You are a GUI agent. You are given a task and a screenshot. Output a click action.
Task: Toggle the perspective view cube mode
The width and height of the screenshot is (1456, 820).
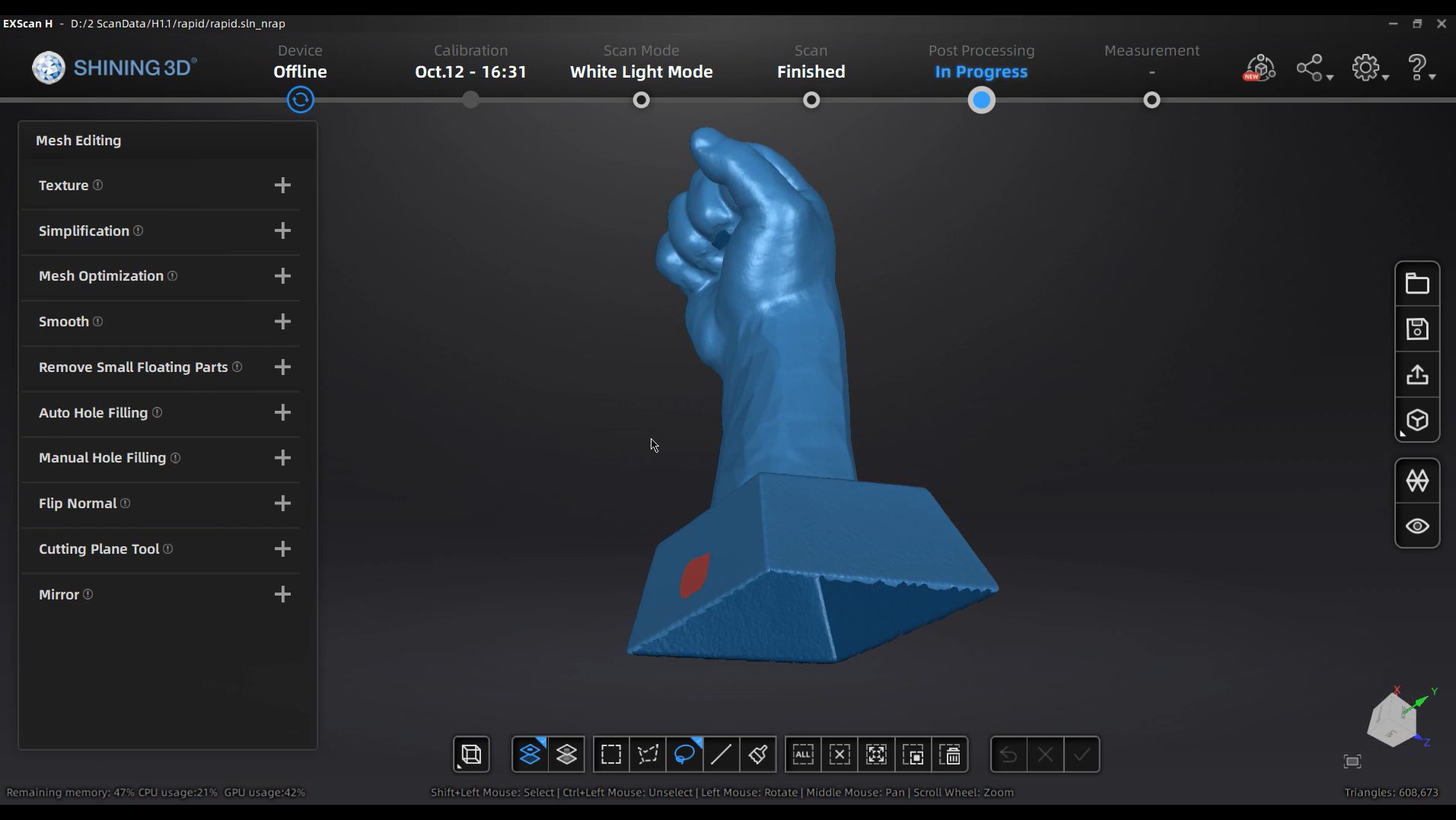click(1417, 421)
